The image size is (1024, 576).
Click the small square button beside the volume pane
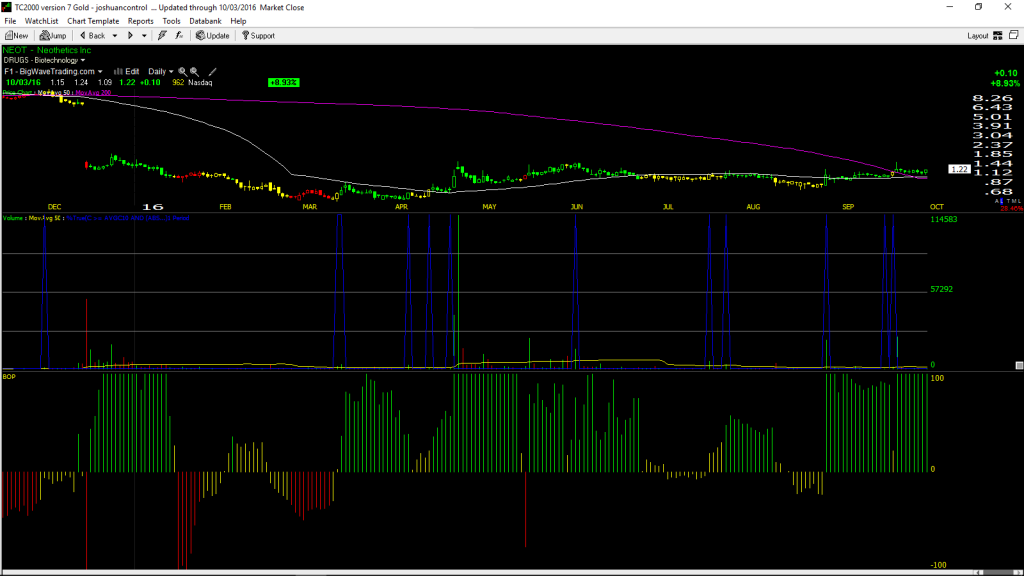1019,366
